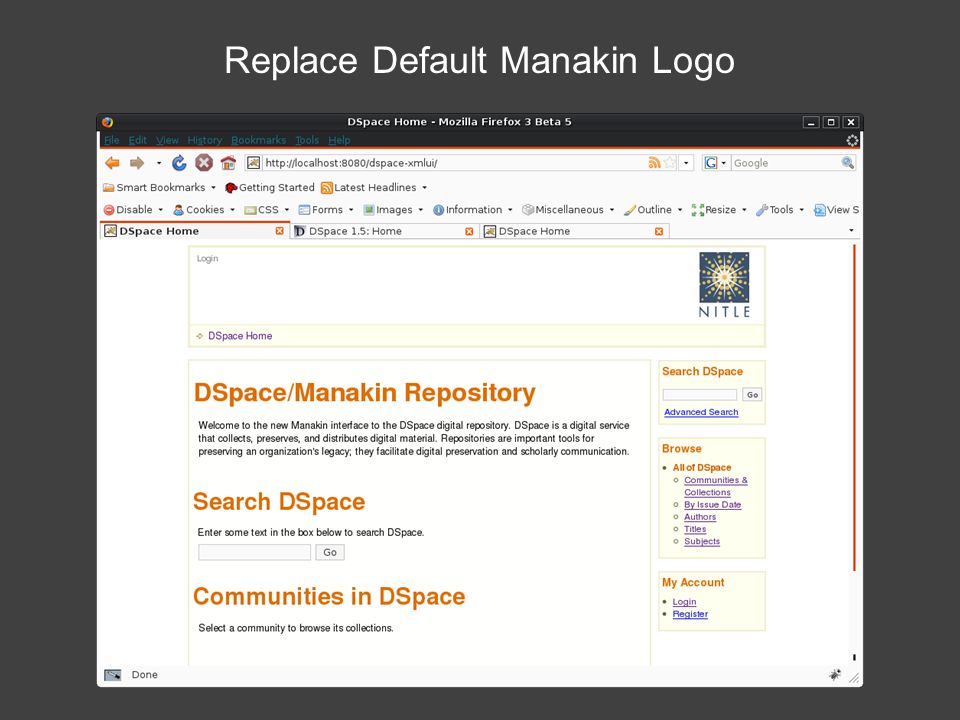The width and height of the screenshot is (960, 720).
Task: Close the DSpace 1.5: Home tab
Action: [x=469, y=231]
